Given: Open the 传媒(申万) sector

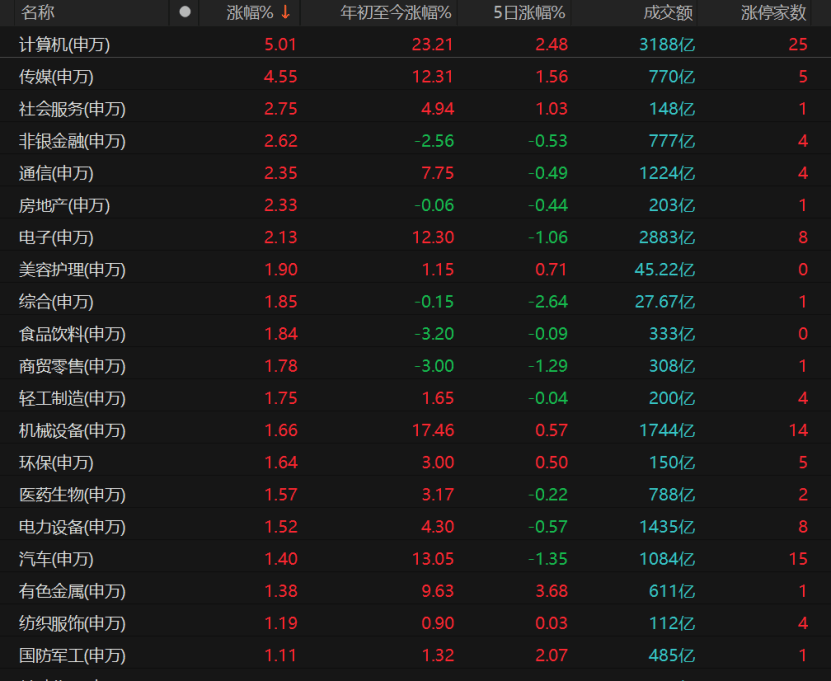Looking at the screenshot, I should click(x=56, y=77).
